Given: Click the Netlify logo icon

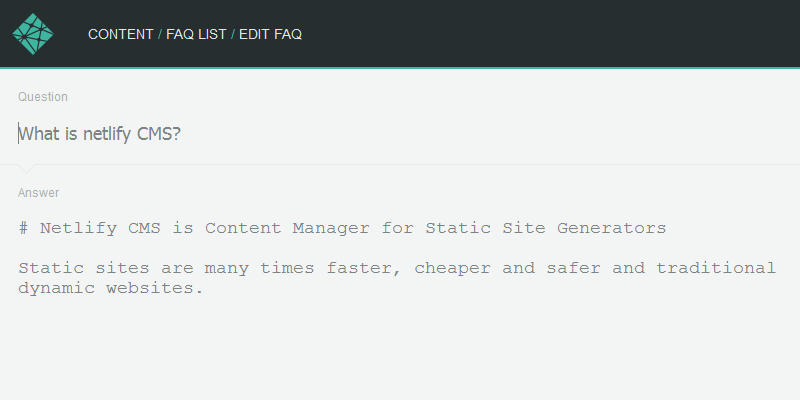Looking at the screenshot, I should point(32,34).
